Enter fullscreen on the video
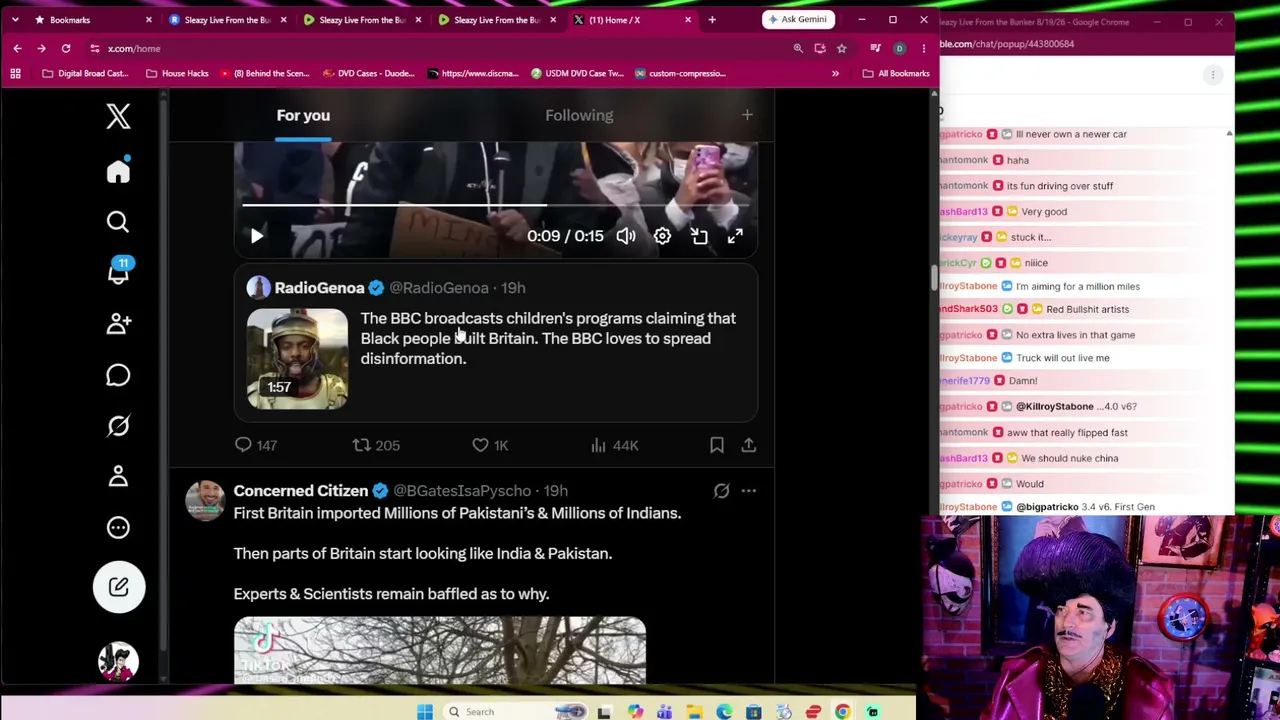Screen dimensions: 1280x720 (x=735, y=236)
